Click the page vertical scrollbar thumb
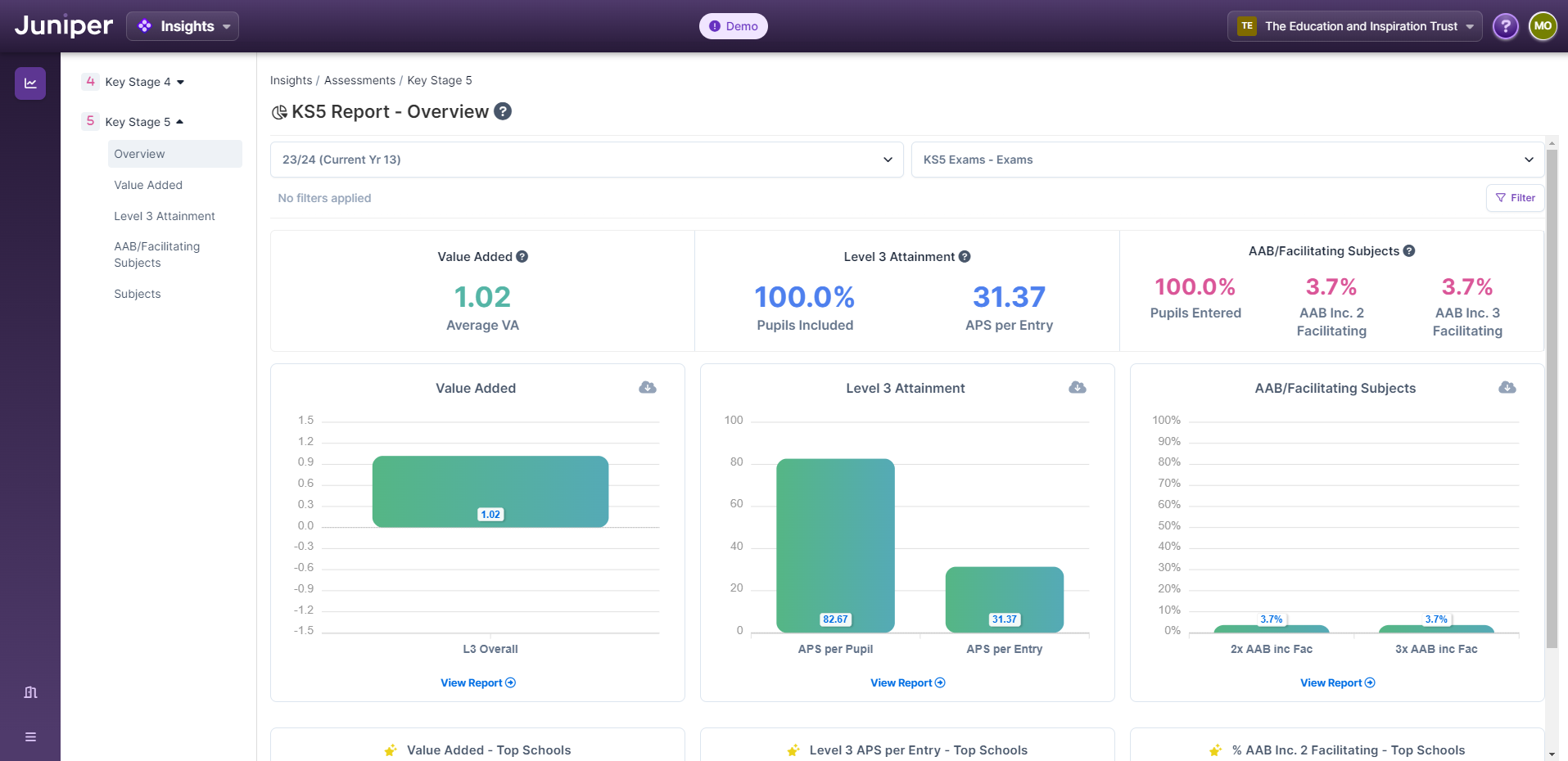The height and width of the screenshot is (761, 1568). click(1552, 399)
